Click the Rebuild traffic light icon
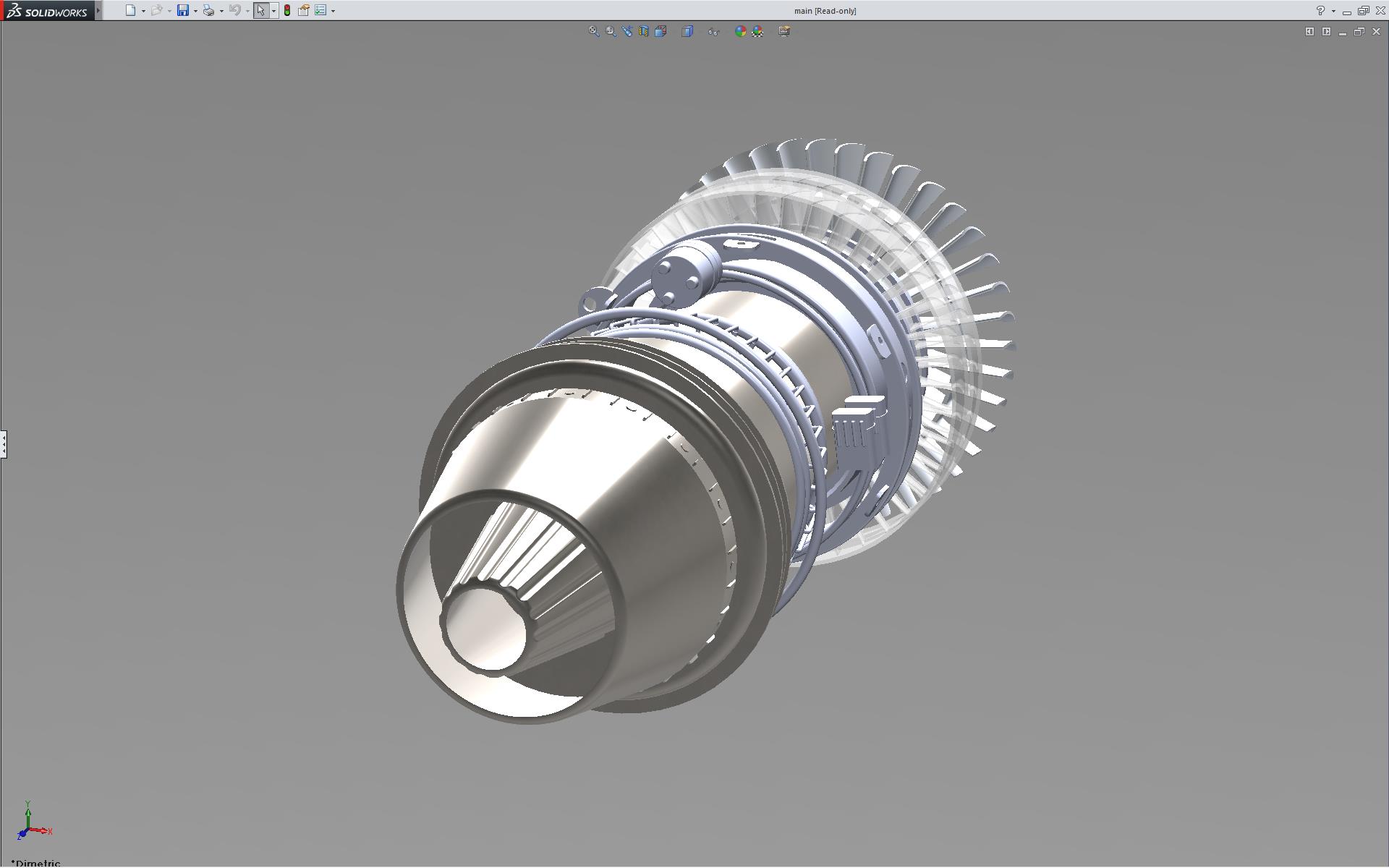This screenshot has width=1389, height=868. [x=287, y=10]
